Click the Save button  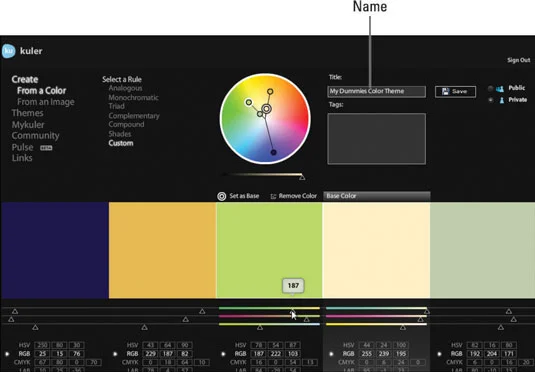(x=455, y=91)
